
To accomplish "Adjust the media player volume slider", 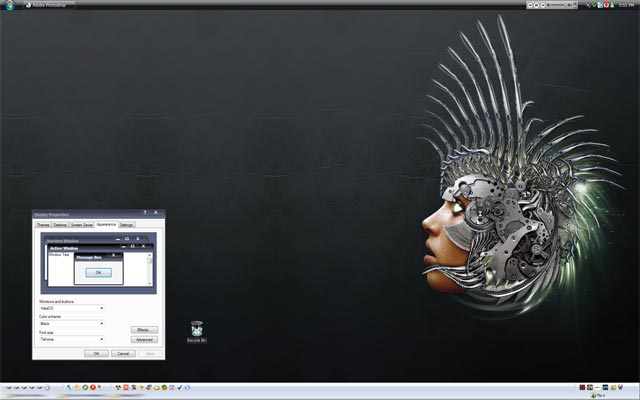I will click(x=558, y=5).
